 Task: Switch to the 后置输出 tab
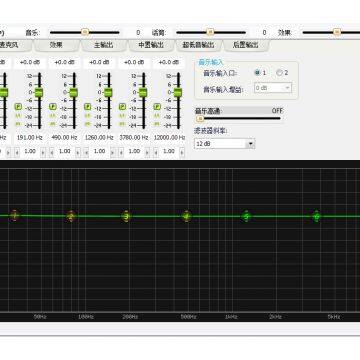[x=246, y=45]
